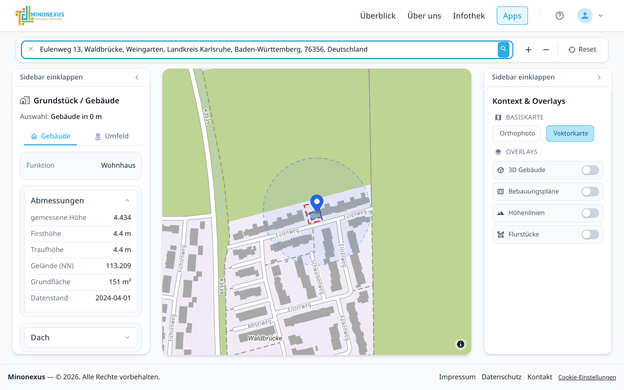Image resolution: width=624 pixels, height=390 pixels.
Task: Collapse the Abmessungen section
Action: click(x=127, y=201)
